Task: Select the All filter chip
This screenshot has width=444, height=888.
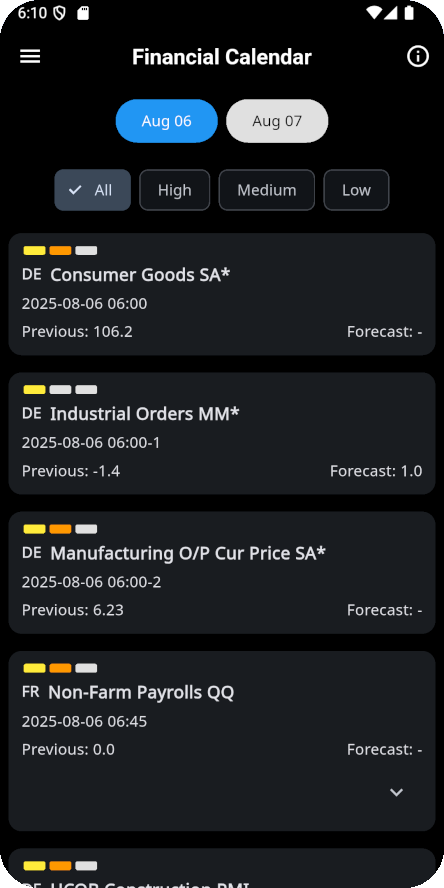Action: pos(92,190)
